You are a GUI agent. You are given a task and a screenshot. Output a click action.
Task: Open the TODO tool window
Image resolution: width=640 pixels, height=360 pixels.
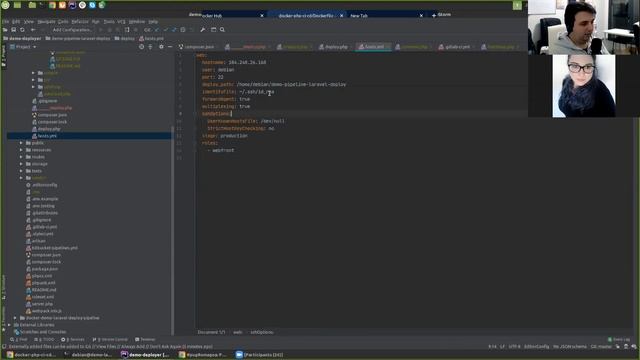pyautogui.click(x=44, y=340)
